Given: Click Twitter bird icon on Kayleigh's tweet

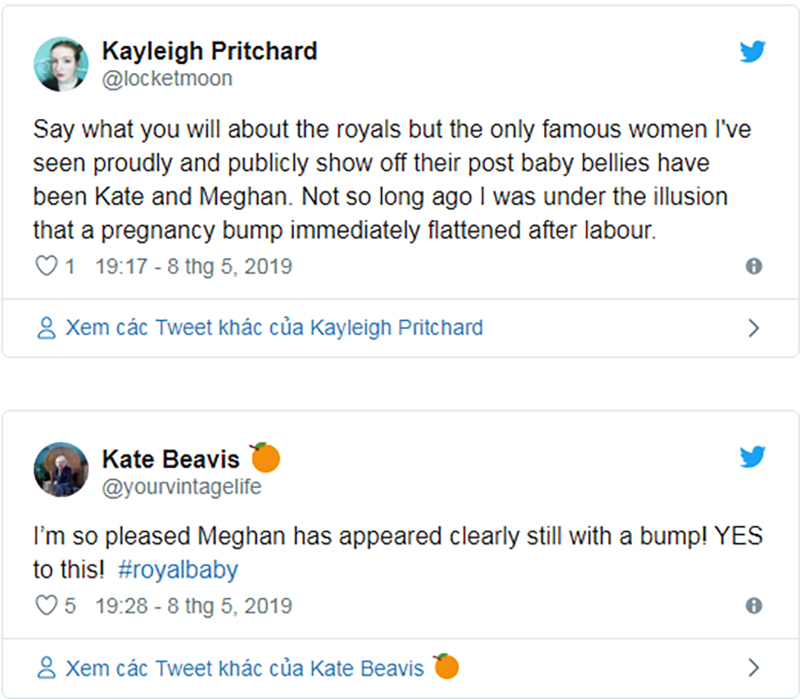Looking at the screenshot, I should 752,52.
